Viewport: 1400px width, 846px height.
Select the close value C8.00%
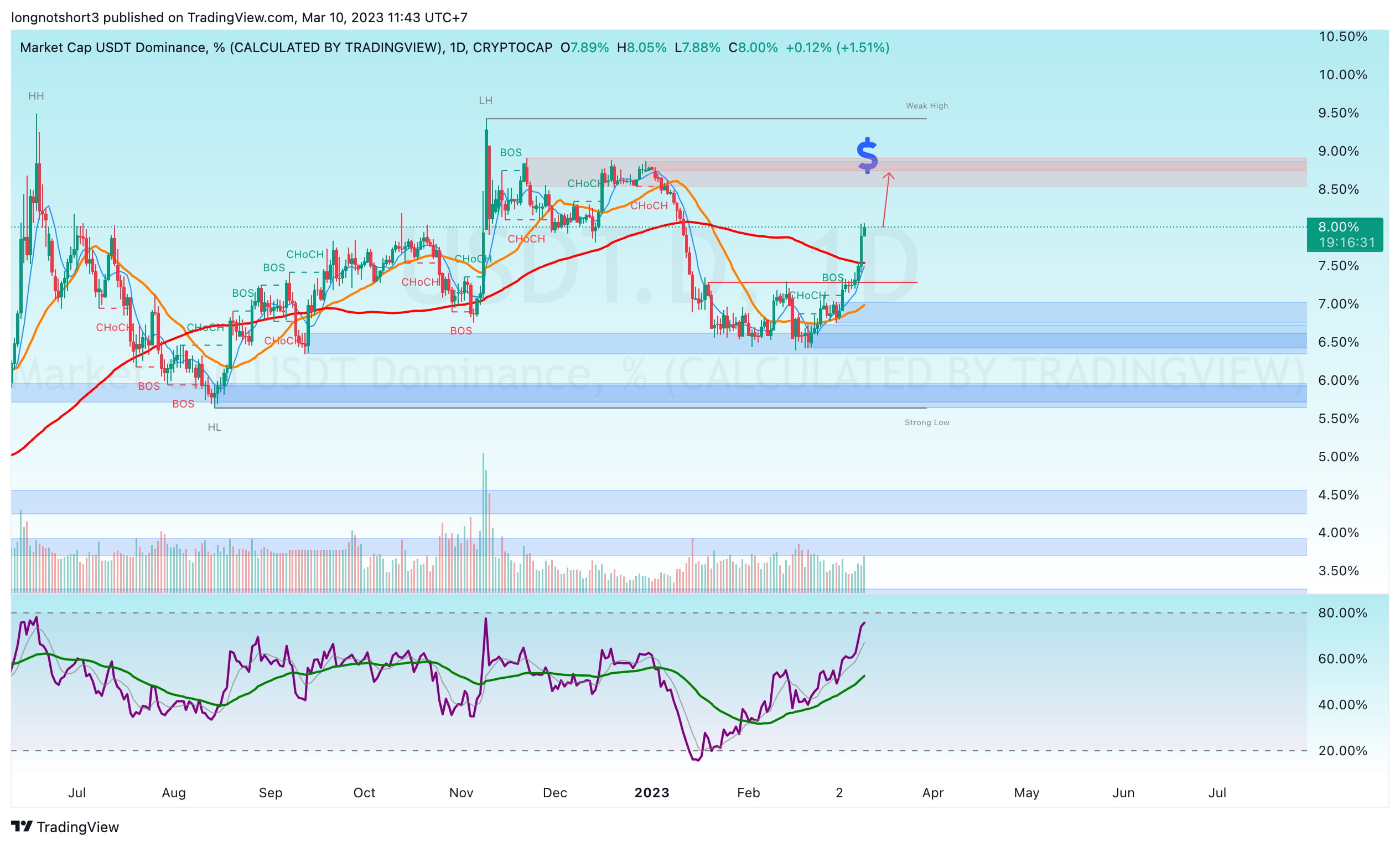click(x=754, y=48)
